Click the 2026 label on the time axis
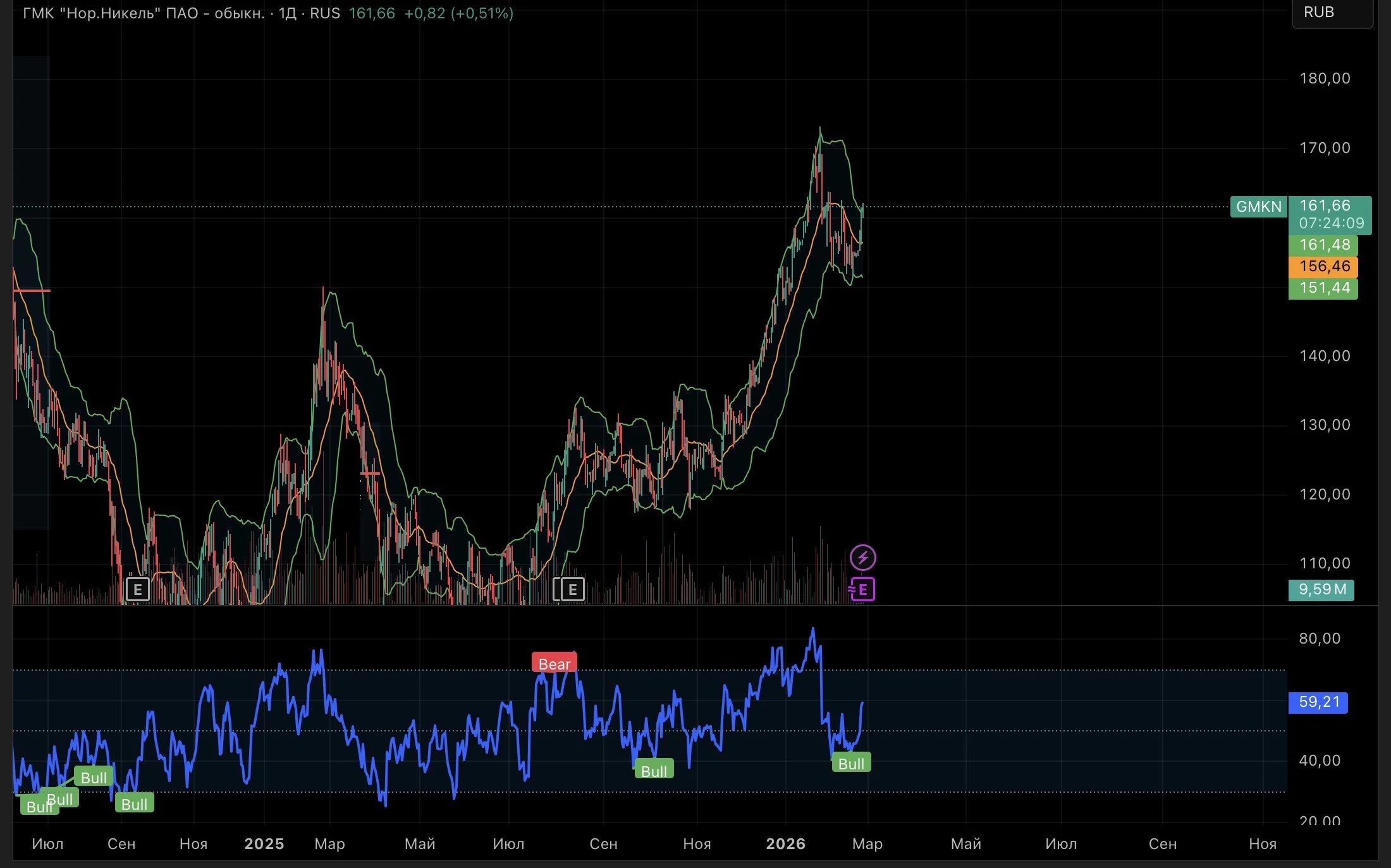1391x868 pixels. point(786,844)
